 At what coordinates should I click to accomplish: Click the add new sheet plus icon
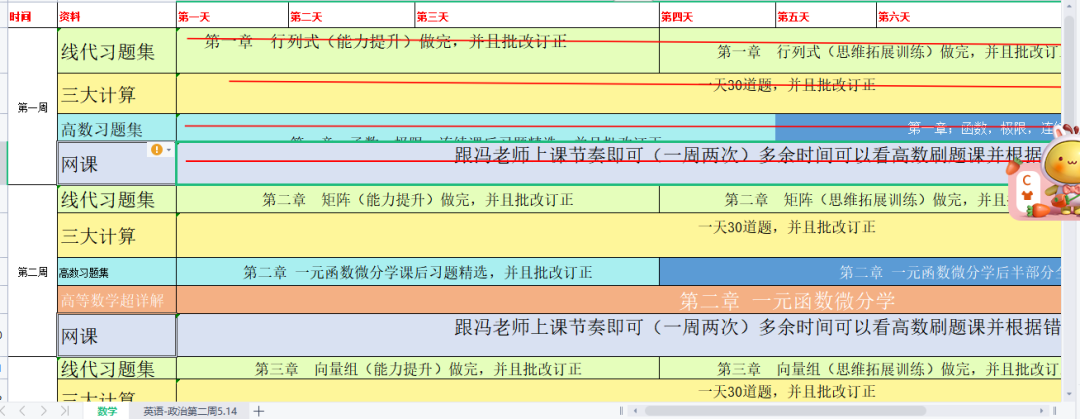[x=259, y=411]
